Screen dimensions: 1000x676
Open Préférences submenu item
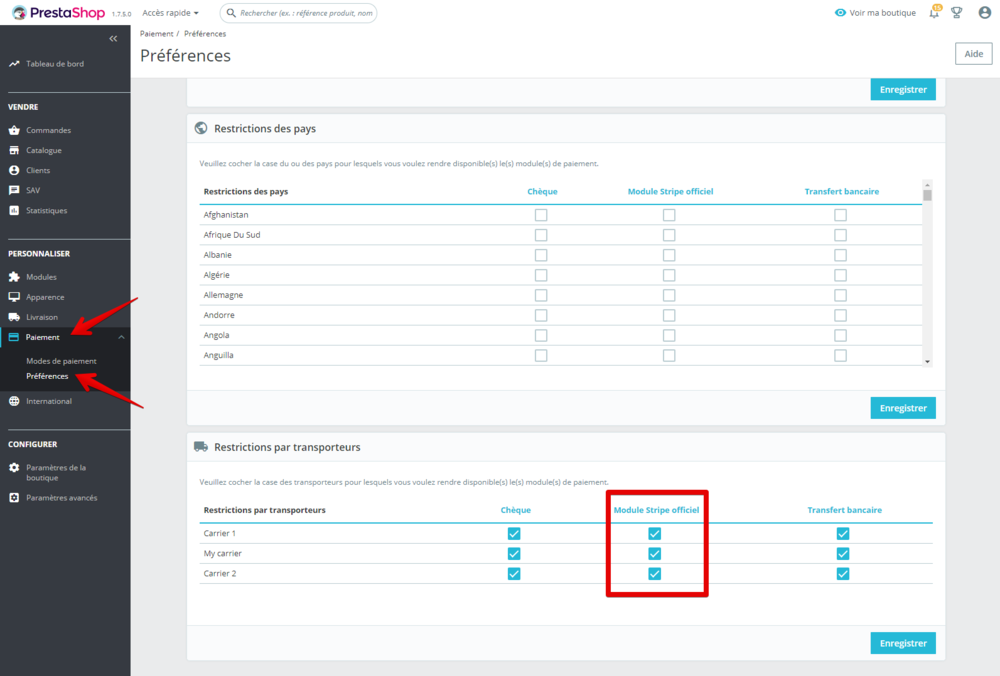[47, 376]
